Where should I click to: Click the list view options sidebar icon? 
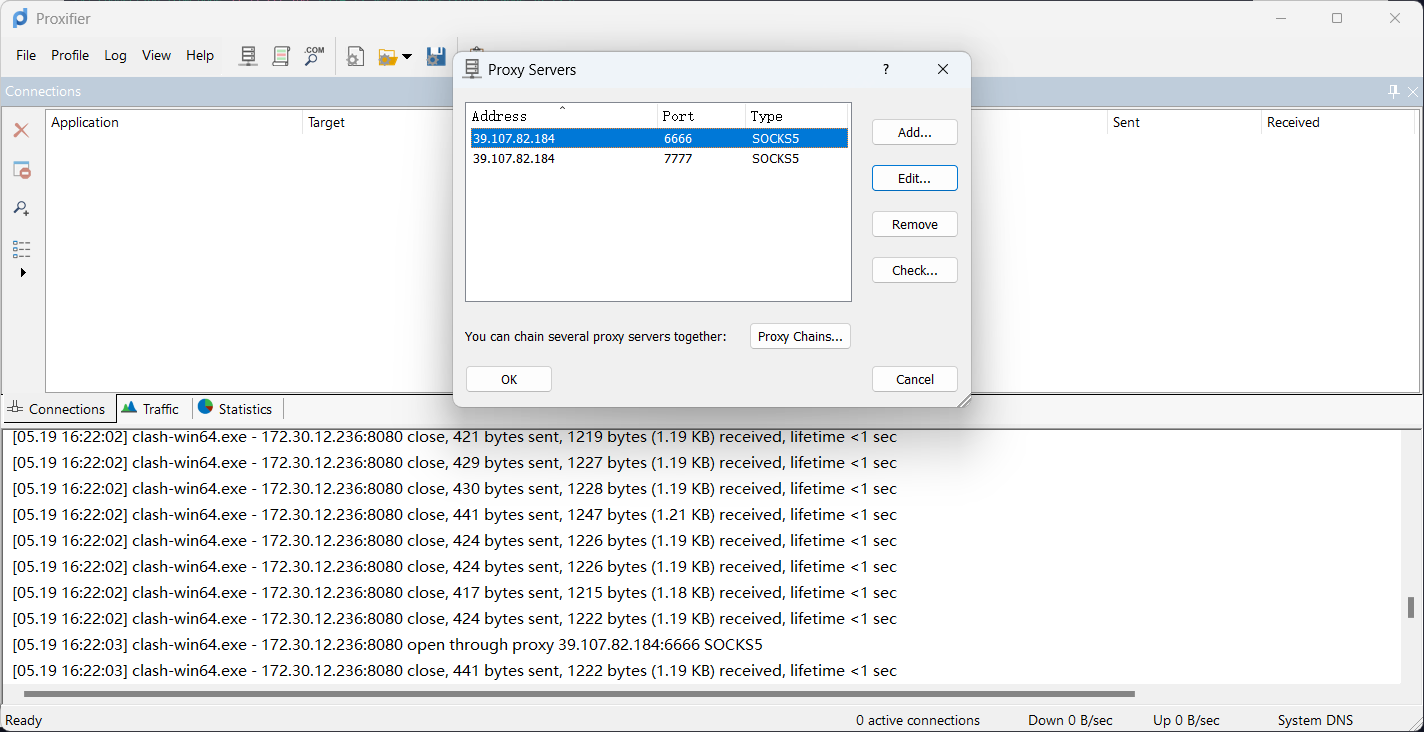21,249
